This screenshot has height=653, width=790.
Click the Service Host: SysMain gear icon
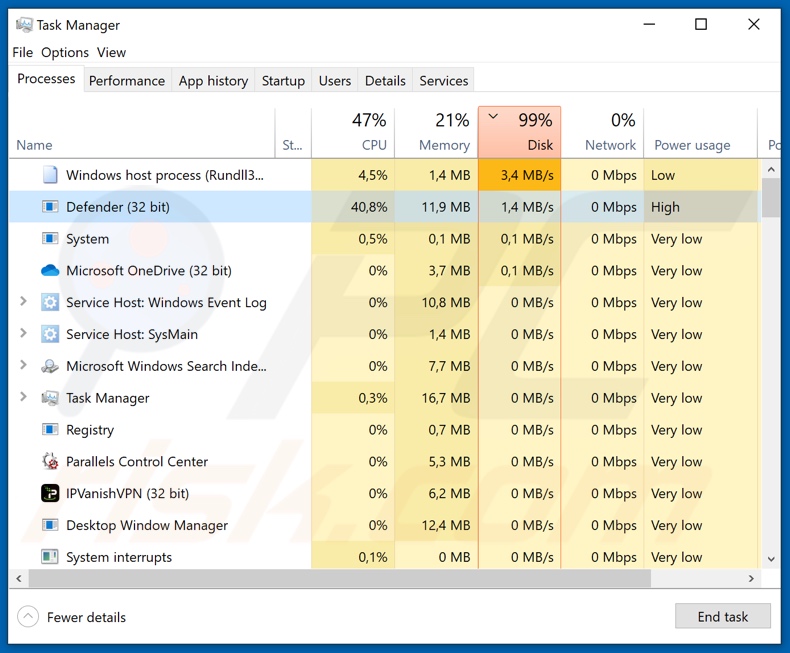(50, 334)
